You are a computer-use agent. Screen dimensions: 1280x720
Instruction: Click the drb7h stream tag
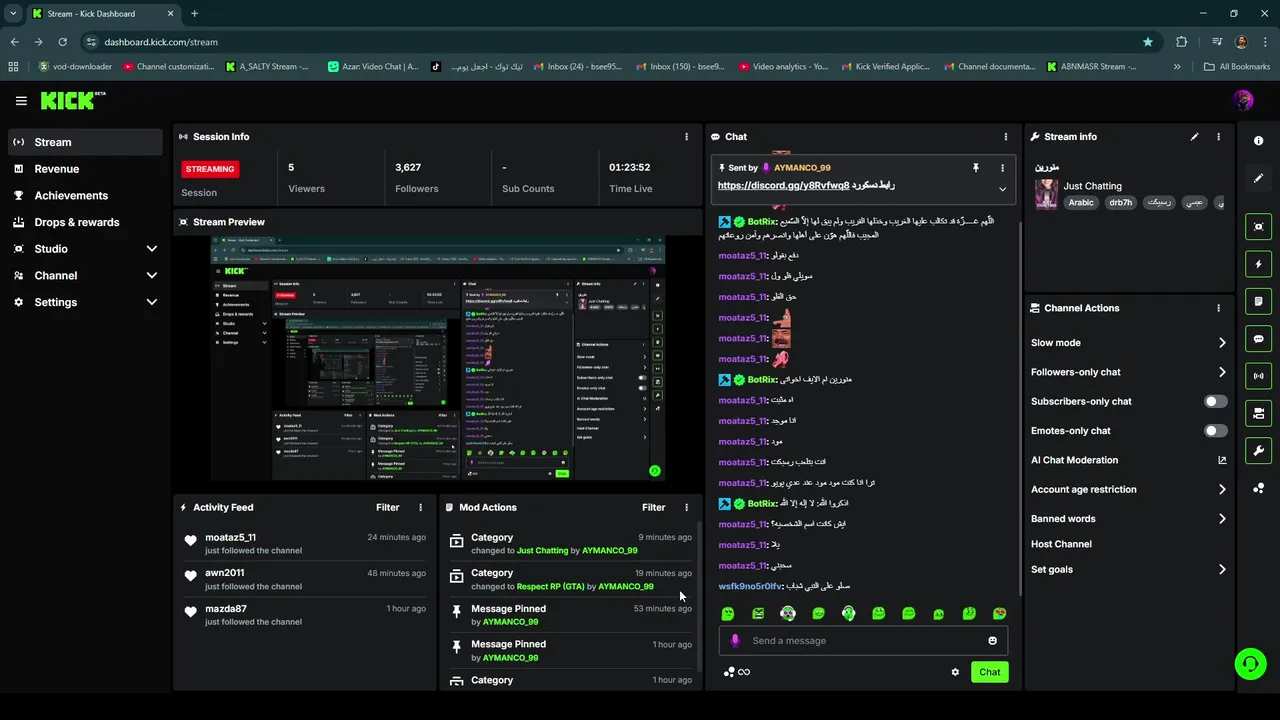[1121, 203]
